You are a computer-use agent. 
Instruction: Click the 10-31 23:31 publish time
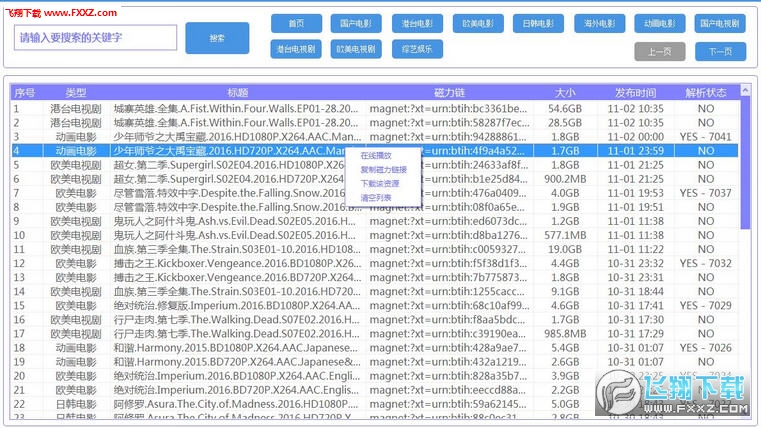pos(635,278)
